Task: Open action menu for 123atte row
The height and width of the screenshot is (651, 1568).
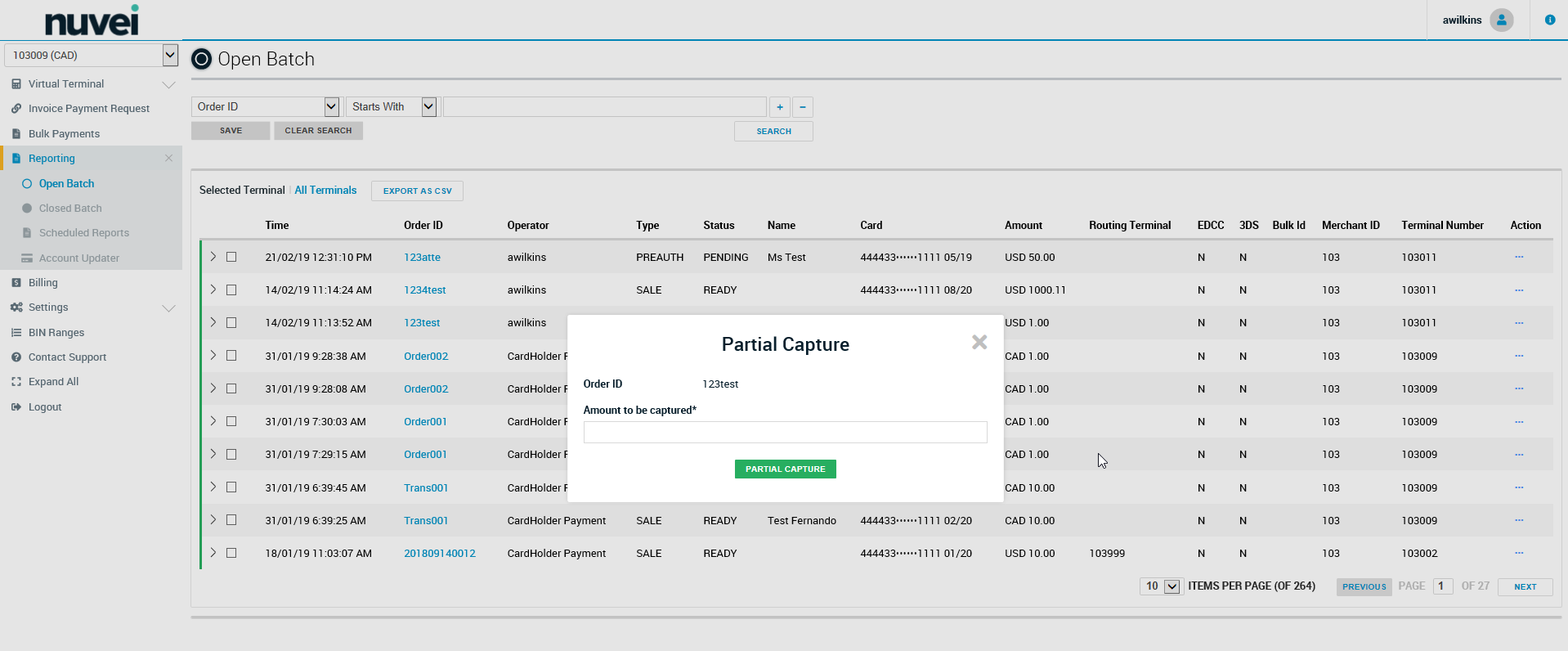Action: tap(1518, 257)
